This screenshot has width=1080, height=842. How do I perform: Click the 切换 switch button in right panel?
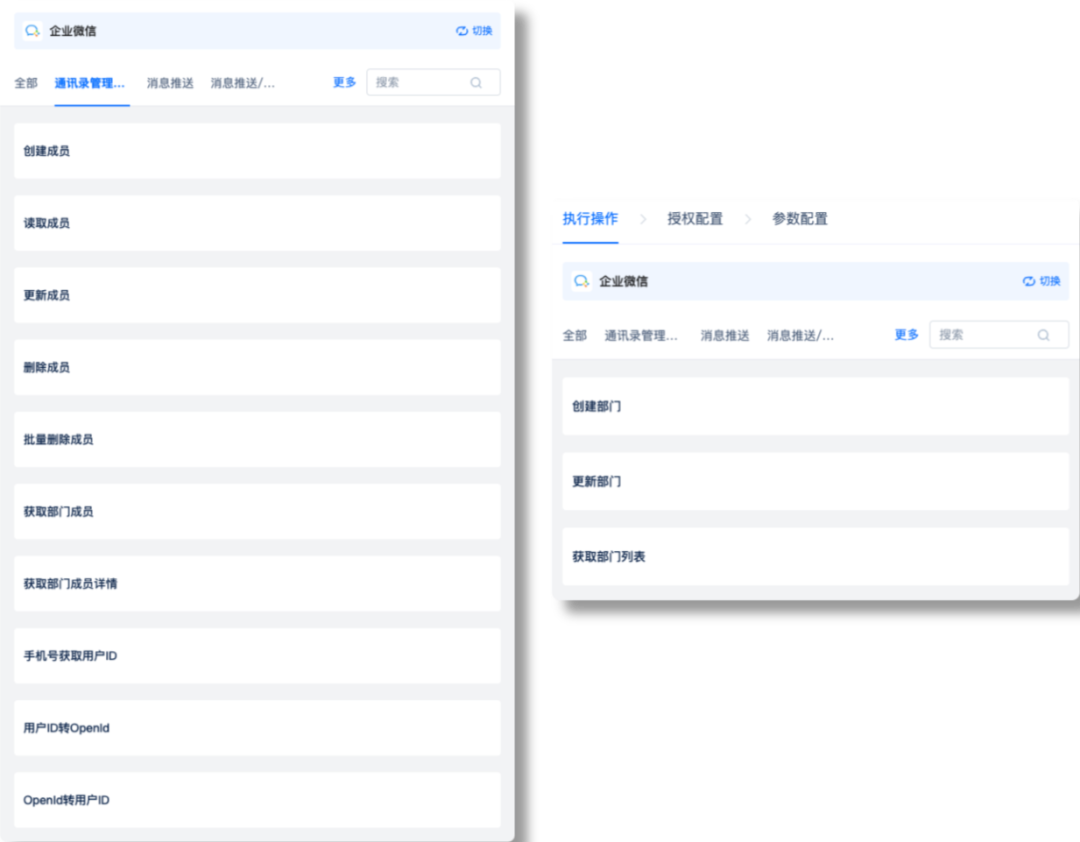point(1041,281)
